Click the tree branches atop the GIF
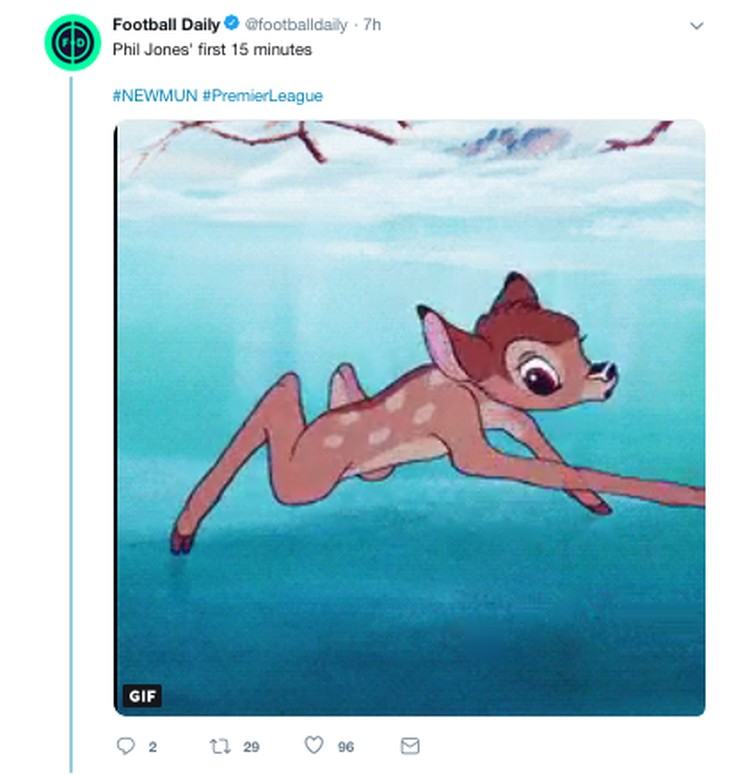Image resolution: width=750 pixels, height=775 pixels. click(277, 138)
